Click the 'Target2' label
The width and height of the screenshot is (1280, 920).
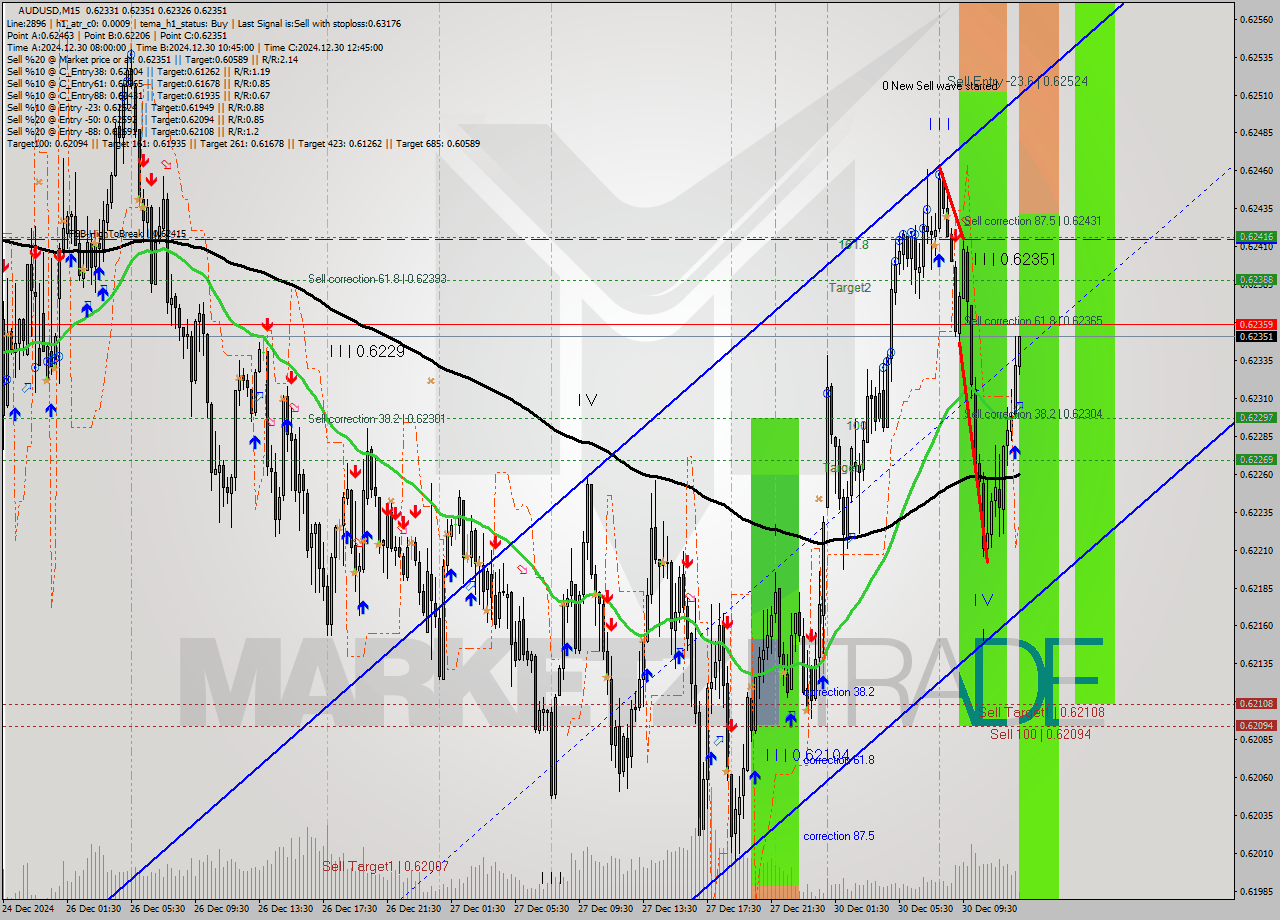pyautogui.click(x=850, y=288)
